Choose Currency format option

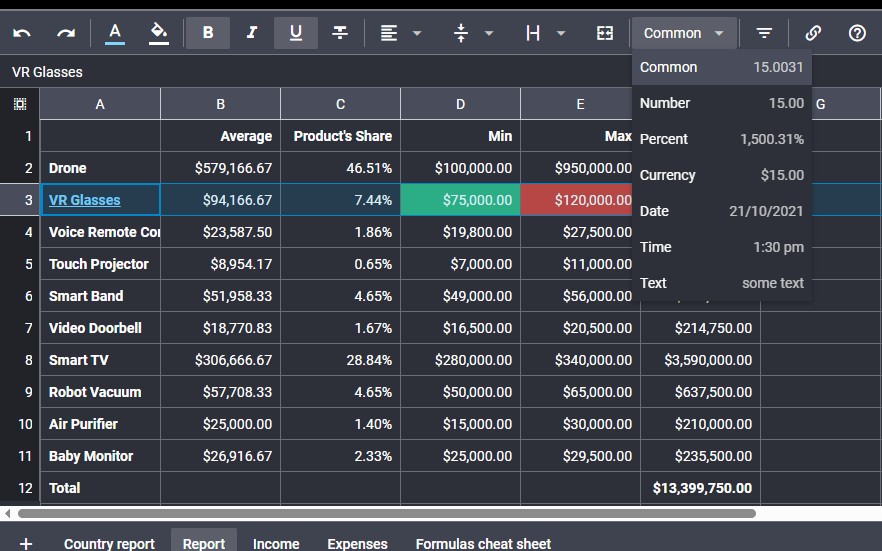coord(721,175)
